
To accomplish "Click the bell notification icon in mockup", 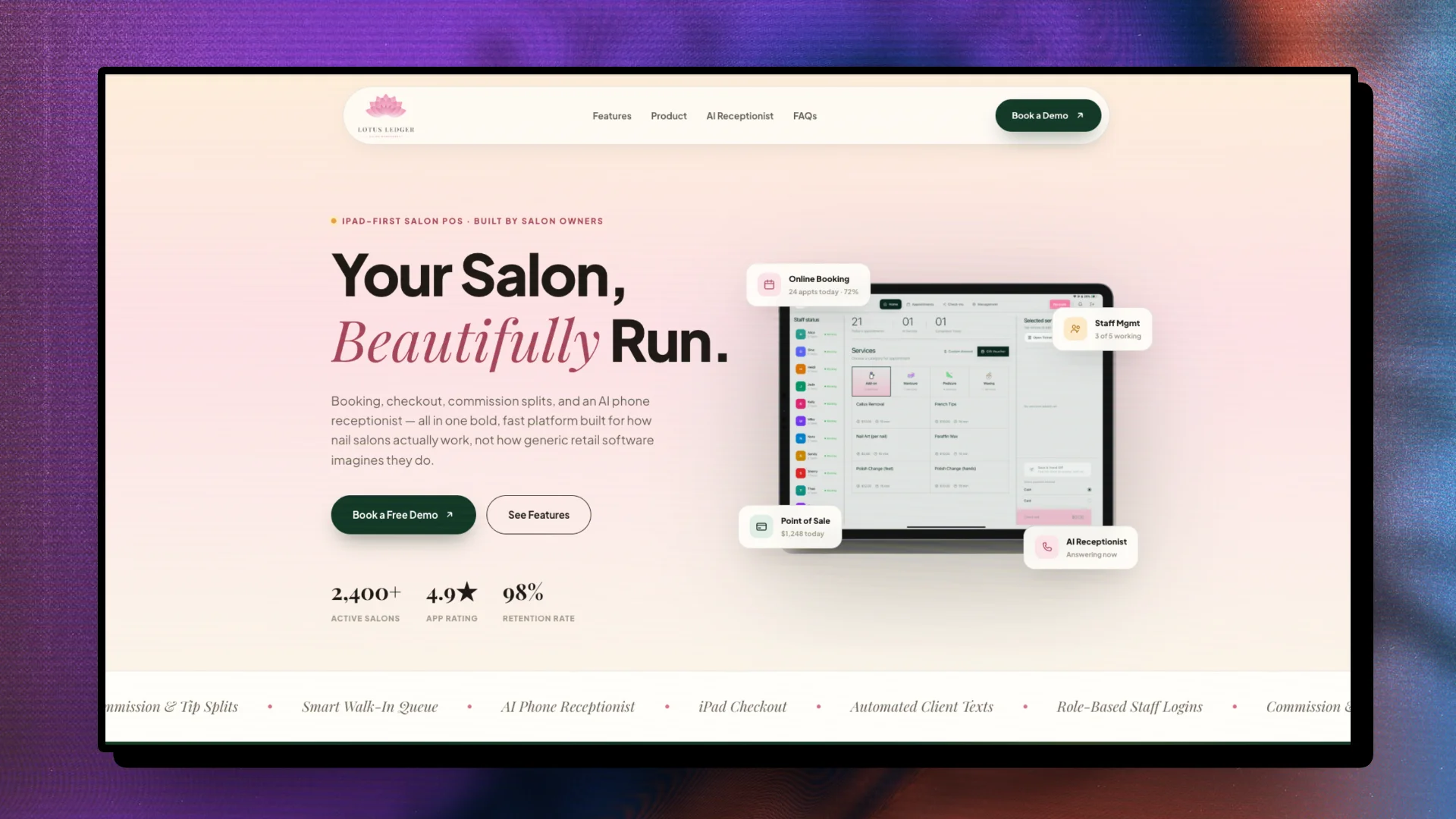I will click(x=1080, y=304).
